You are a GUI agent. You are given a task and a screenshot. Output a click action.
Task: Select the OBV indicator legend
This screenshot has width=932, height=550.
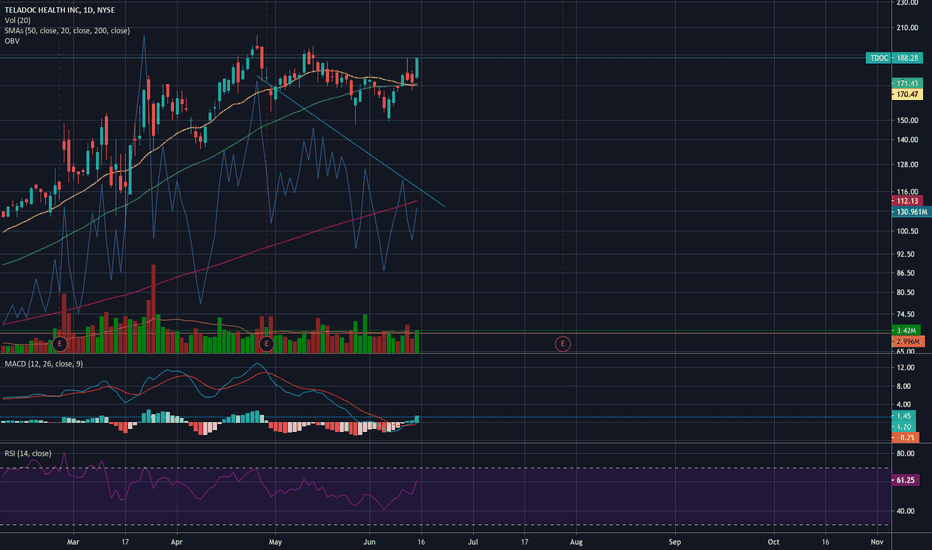coord(12,41)
